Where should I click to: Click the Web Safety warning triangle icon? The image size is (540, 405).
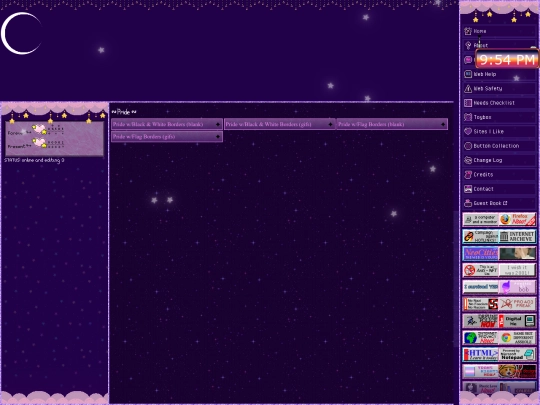pos(468,89)
